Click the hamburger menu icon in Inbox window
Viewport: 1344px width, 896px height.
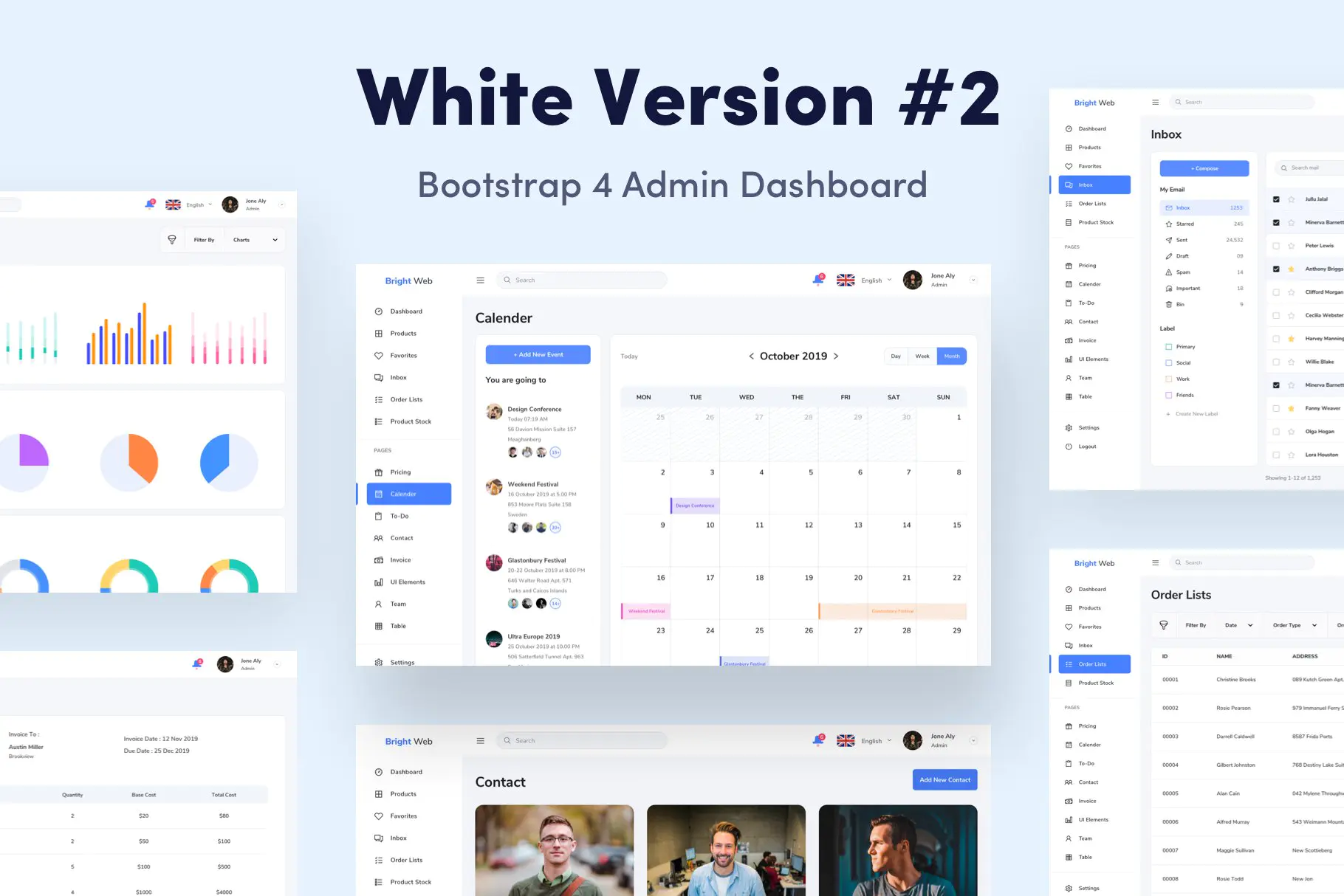click(1156, 103)
